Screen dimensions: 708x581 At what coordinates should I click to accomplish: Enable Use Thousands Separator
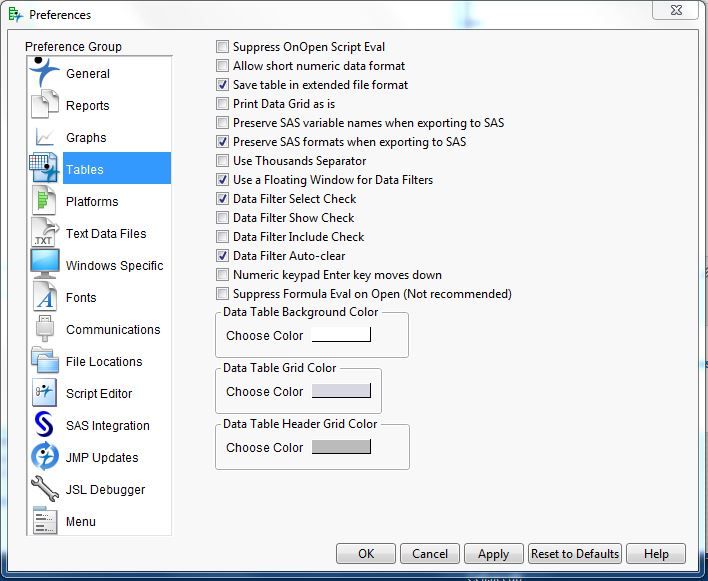[222, 160]
